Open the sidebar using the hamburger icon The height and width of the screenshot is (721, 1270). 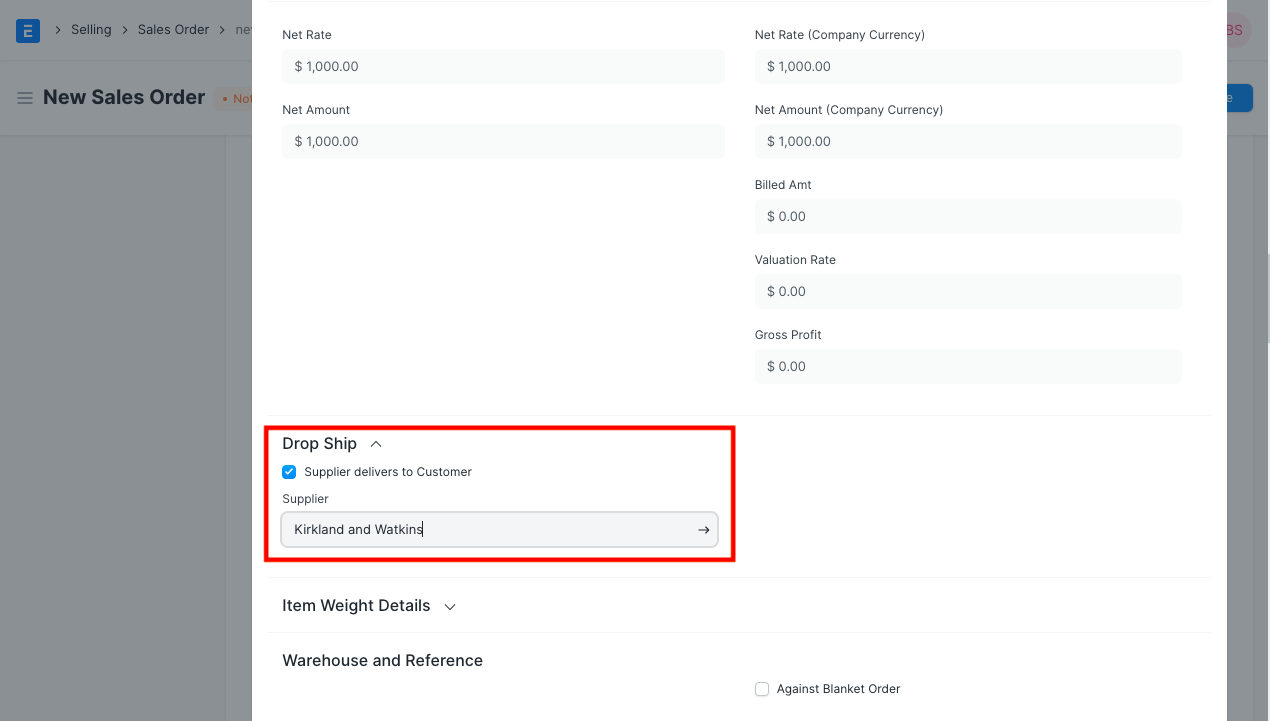coord(25,97)
